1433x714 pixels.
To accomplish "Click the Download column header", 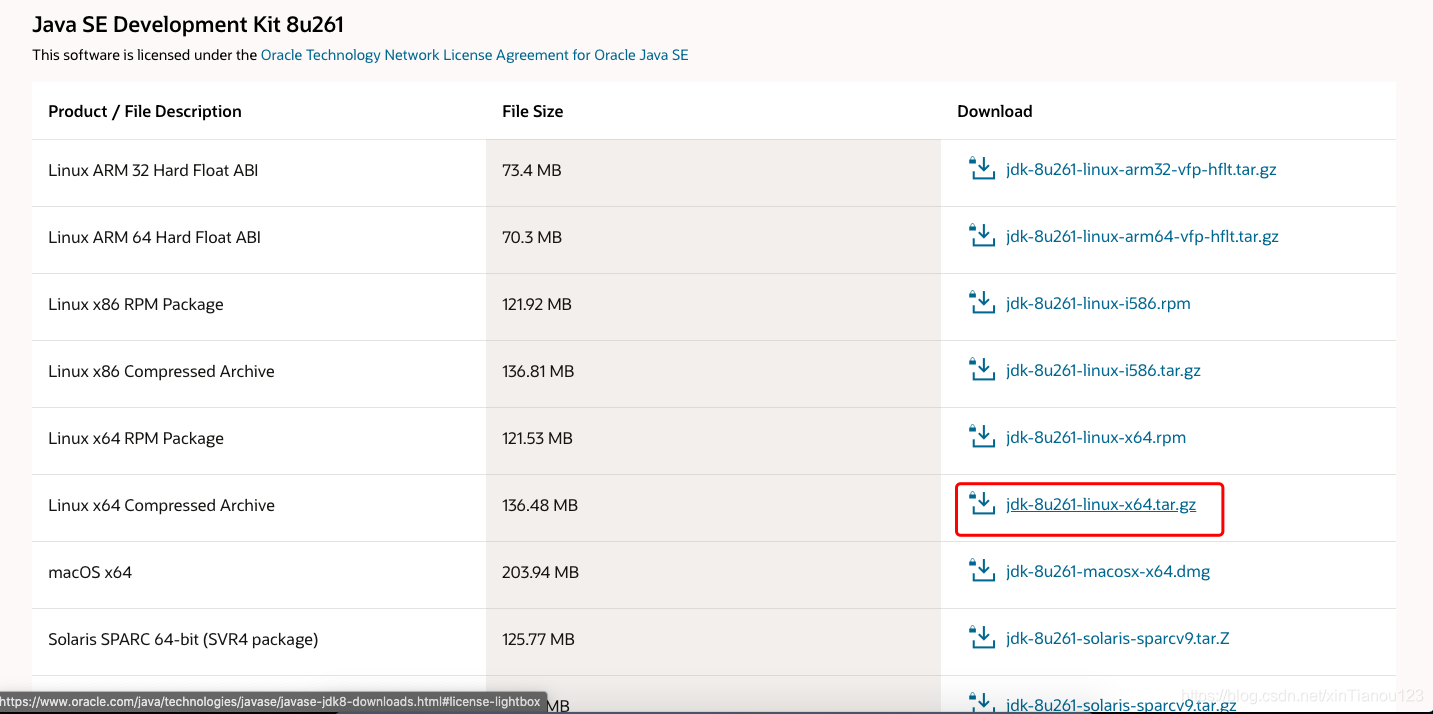I will tap(995, 111).
